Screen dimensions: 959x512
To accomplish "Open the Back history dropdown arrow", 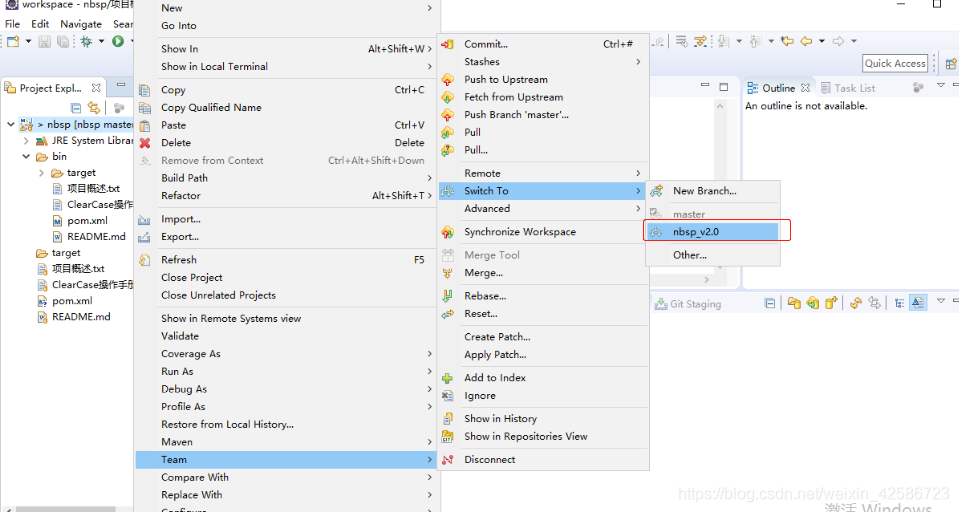I will [x=821, y=41].
